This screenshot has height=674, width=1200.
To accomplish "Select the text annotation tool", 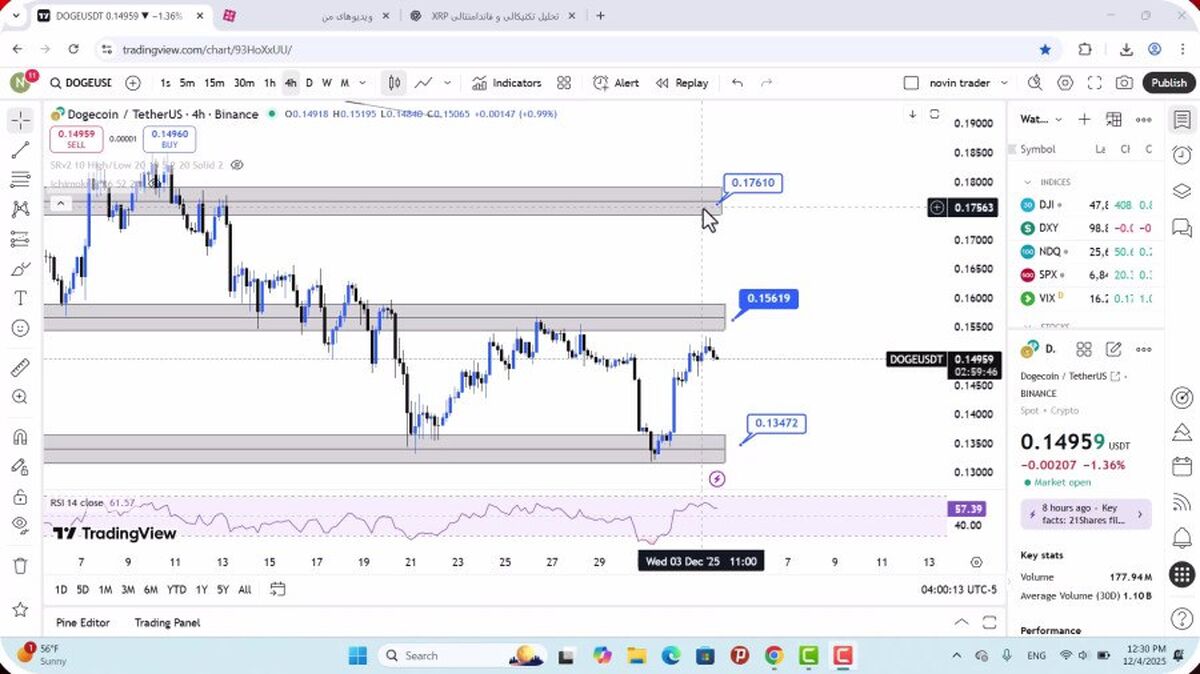I will point(20,298).
